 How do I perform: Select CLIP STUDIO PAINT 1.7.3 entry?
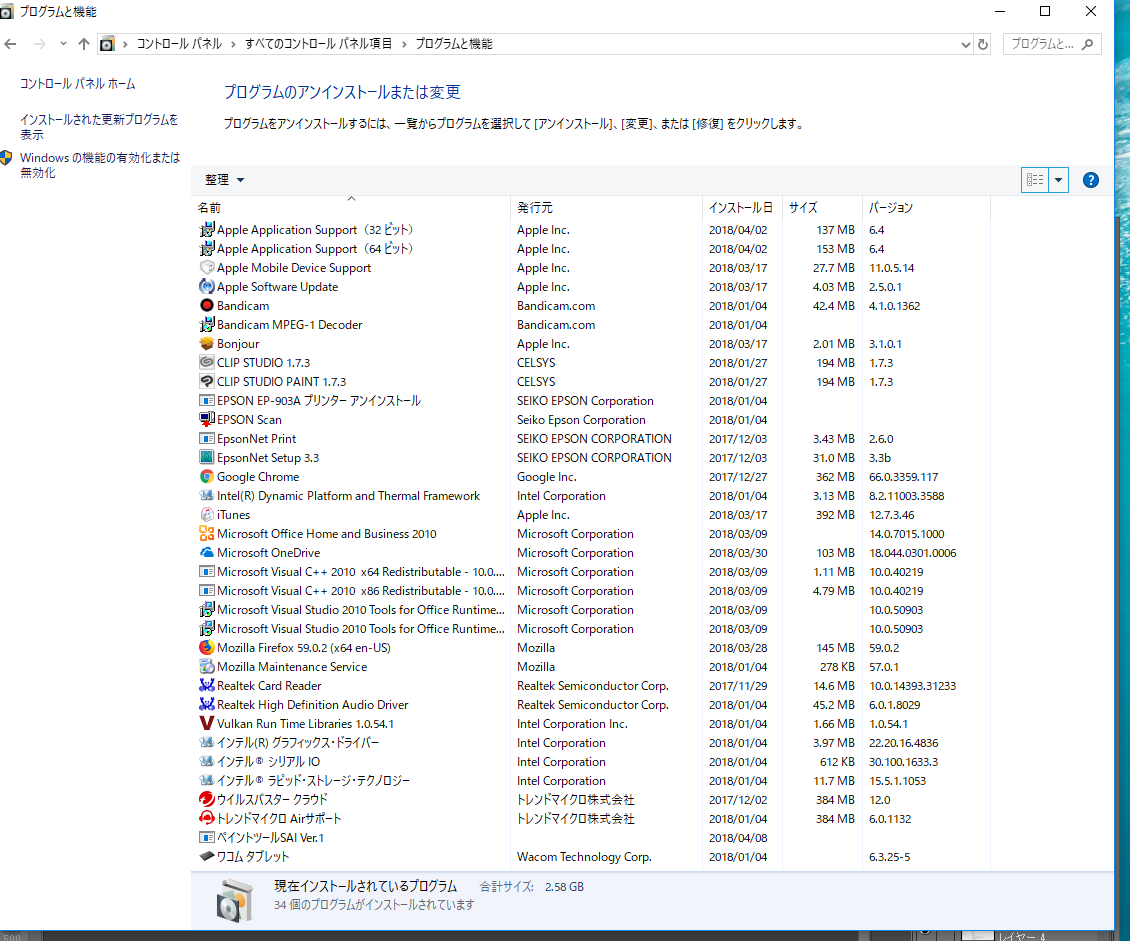[281, 382]
